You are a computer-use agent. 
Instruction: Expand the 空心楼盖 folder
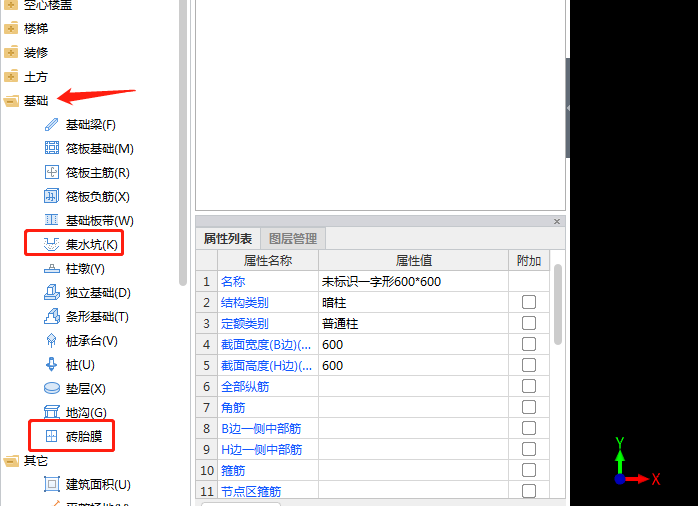11,5
